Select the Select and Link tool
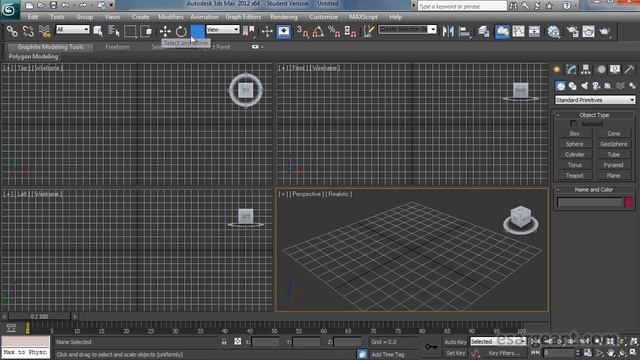This screenshot has height=360, width=640. (12, 31)
